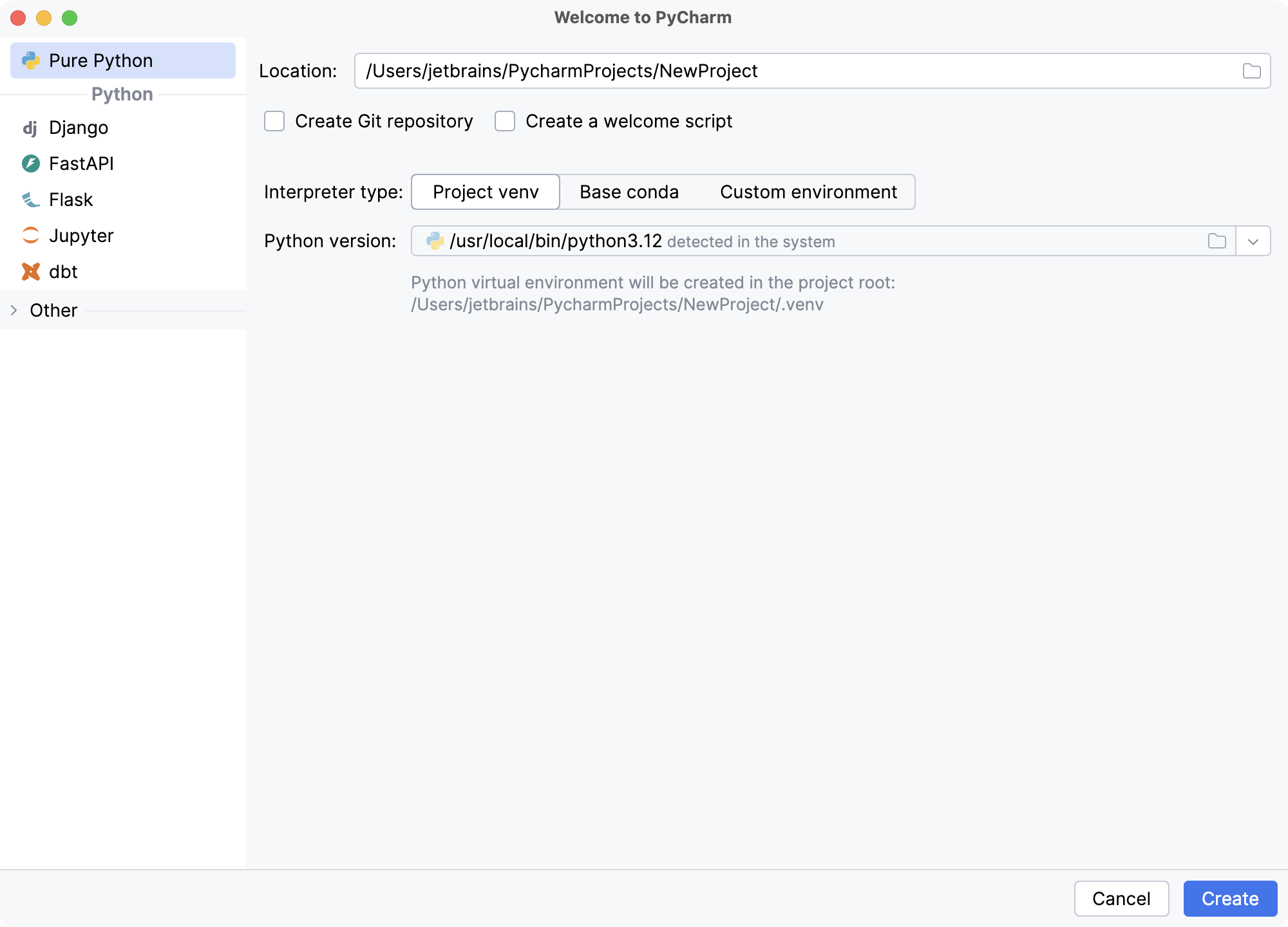
Task: Select the Pure Python project type
Action: click(101, 60)
